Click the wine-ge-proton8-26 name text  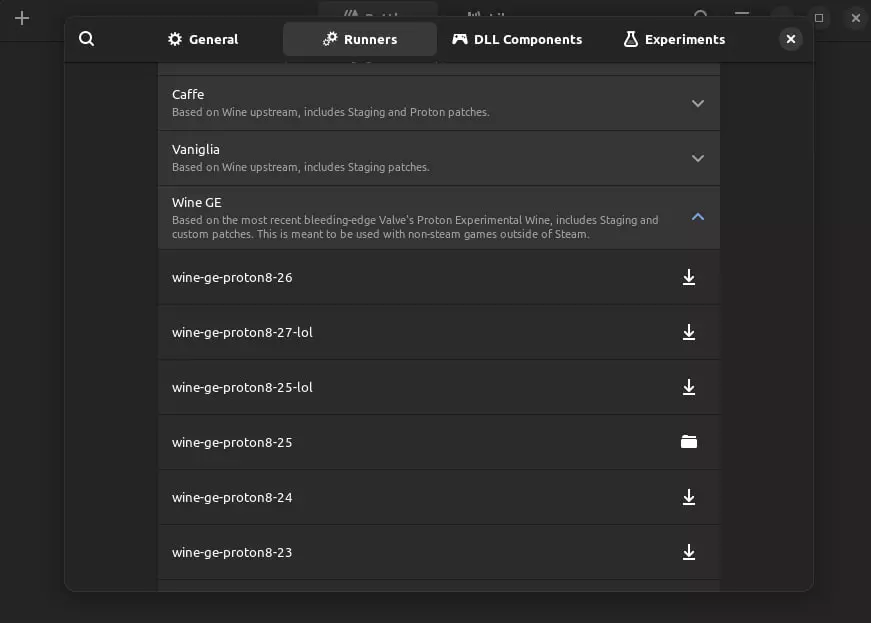pos(232,277)
